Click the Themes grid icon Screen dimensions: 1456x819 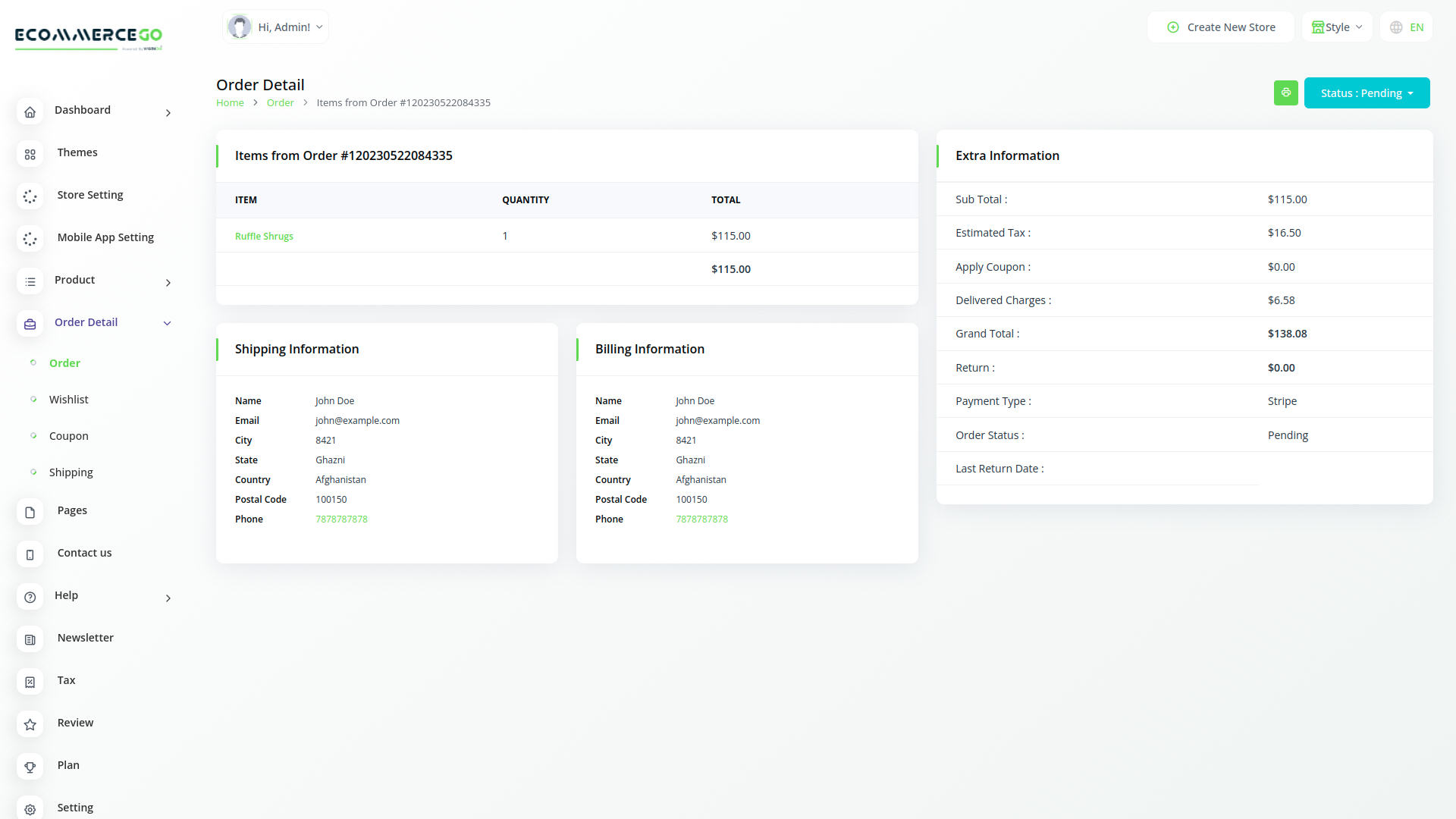[x=30, y=155]
